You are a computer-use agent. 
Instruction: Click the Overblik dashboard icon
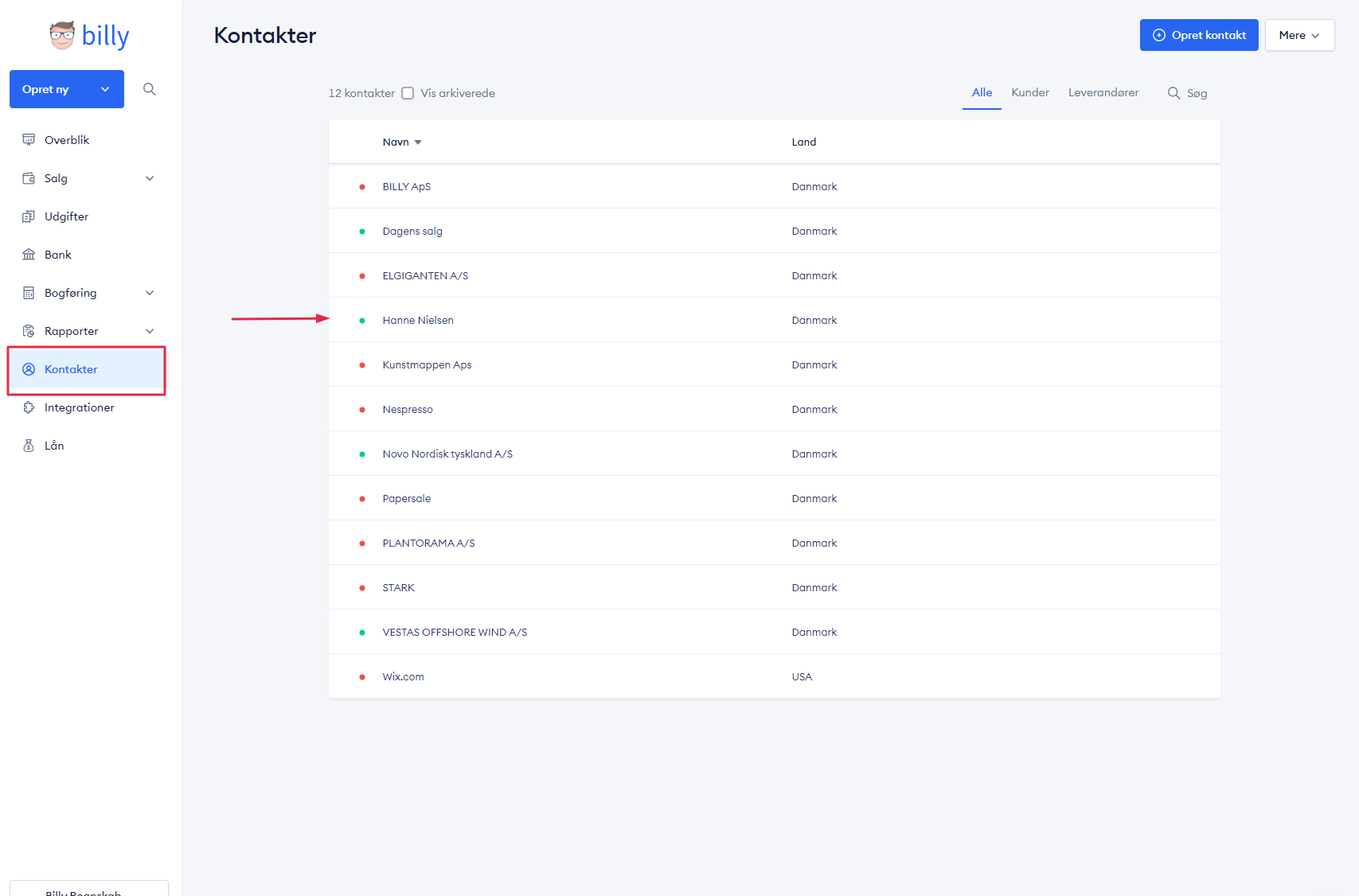(29, 140)
